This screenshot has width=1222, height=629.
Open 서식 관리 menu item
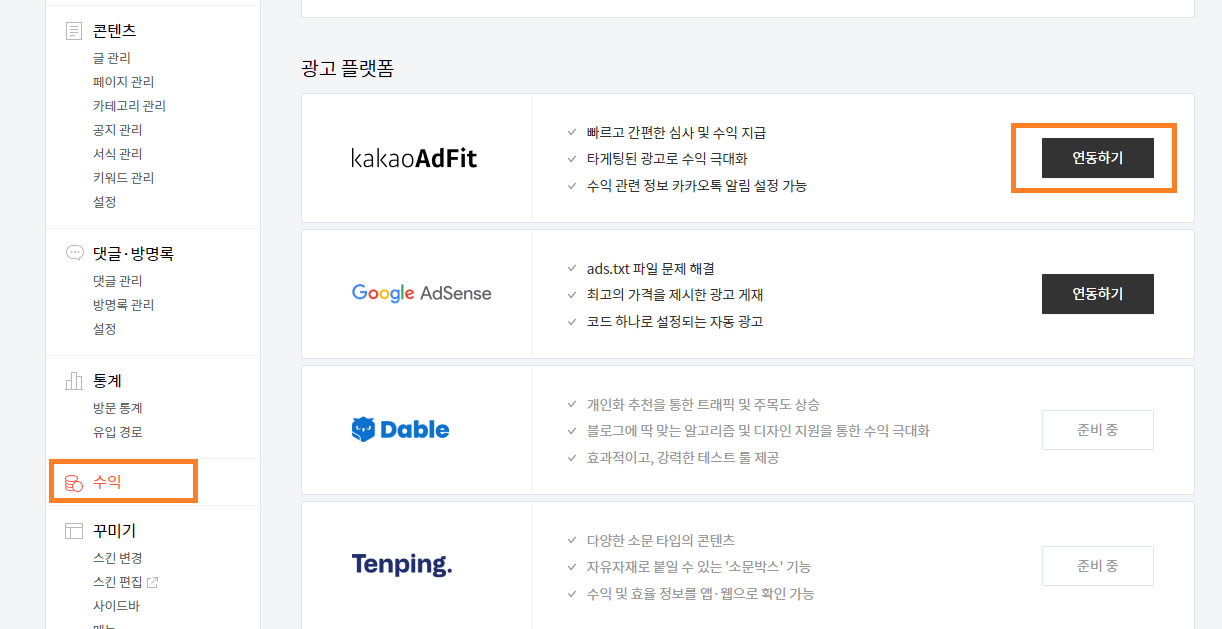(x=118, y=154)
